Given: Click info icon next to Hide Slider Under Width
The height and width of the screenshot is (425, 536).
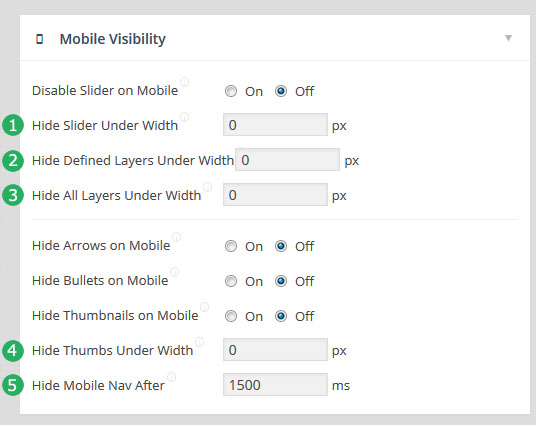Looking at the screenshot, I should [x=185, y=117].
